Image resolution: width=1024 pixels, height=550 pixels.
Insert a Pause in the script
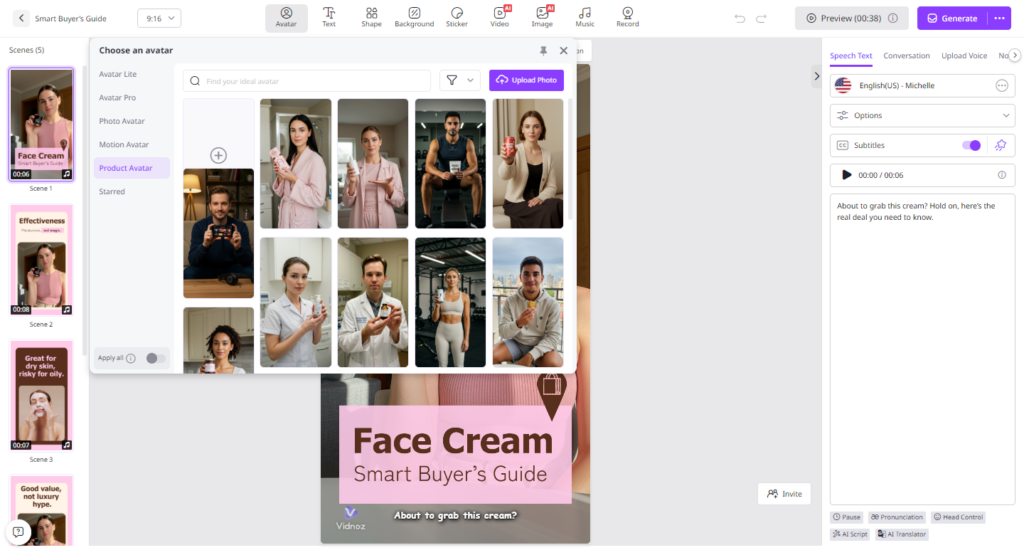846,517
